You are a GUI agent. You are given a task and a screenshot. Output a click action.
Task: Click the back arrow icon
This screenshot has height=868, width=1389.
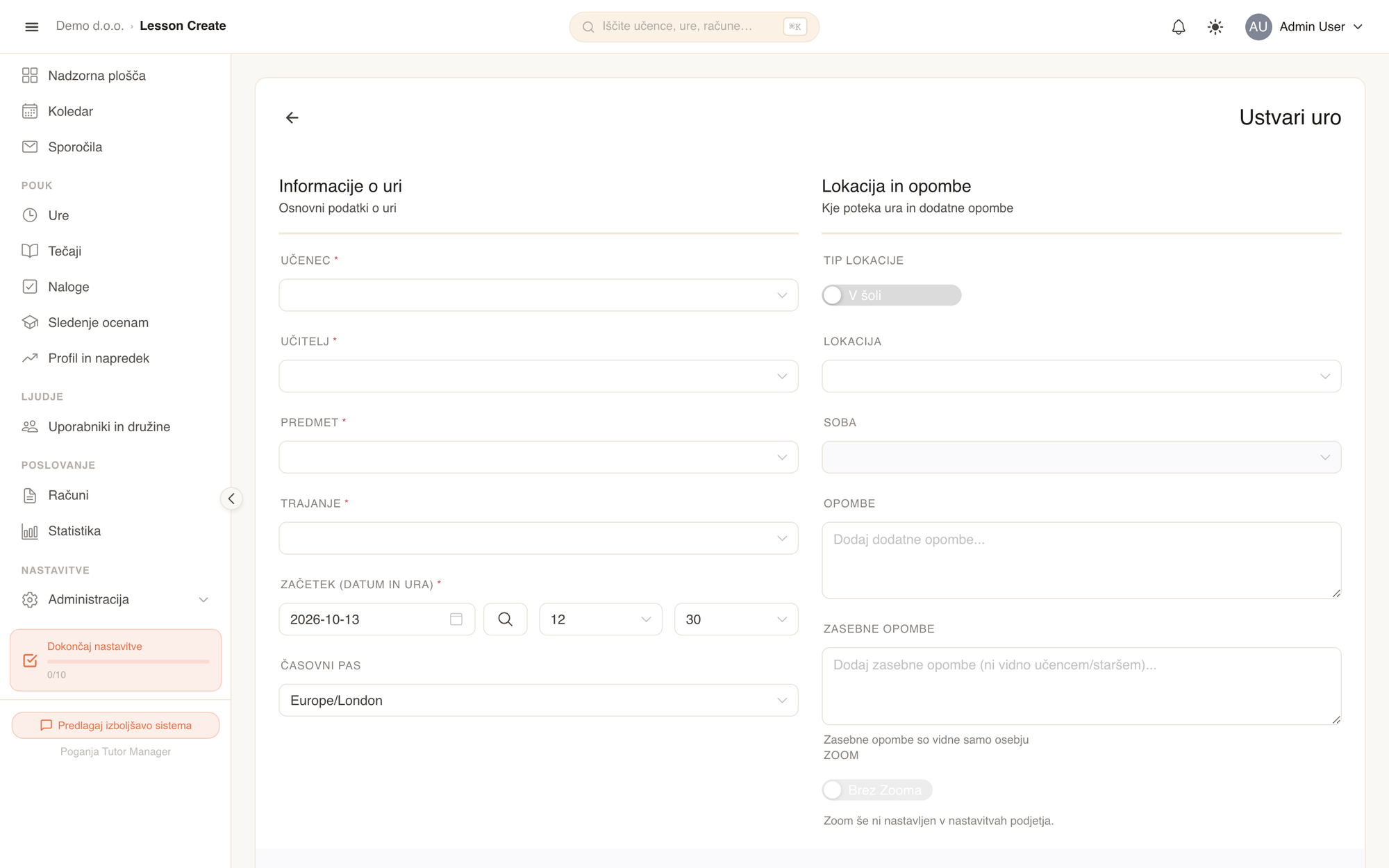coord(292,117)
